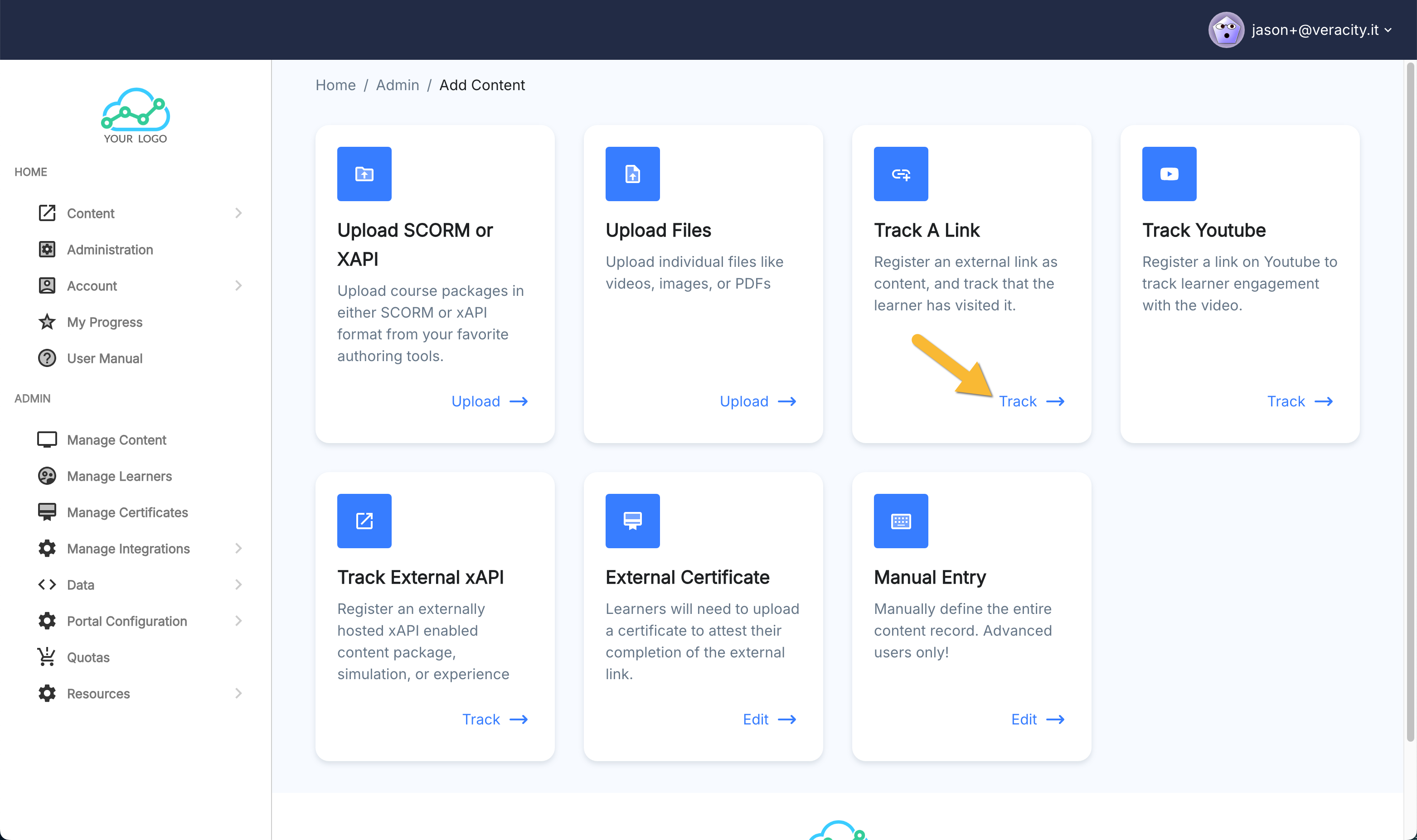Click the Track Youtube play icon
The height and width of the screenshot is (840, 1417).
point(1169,174)
